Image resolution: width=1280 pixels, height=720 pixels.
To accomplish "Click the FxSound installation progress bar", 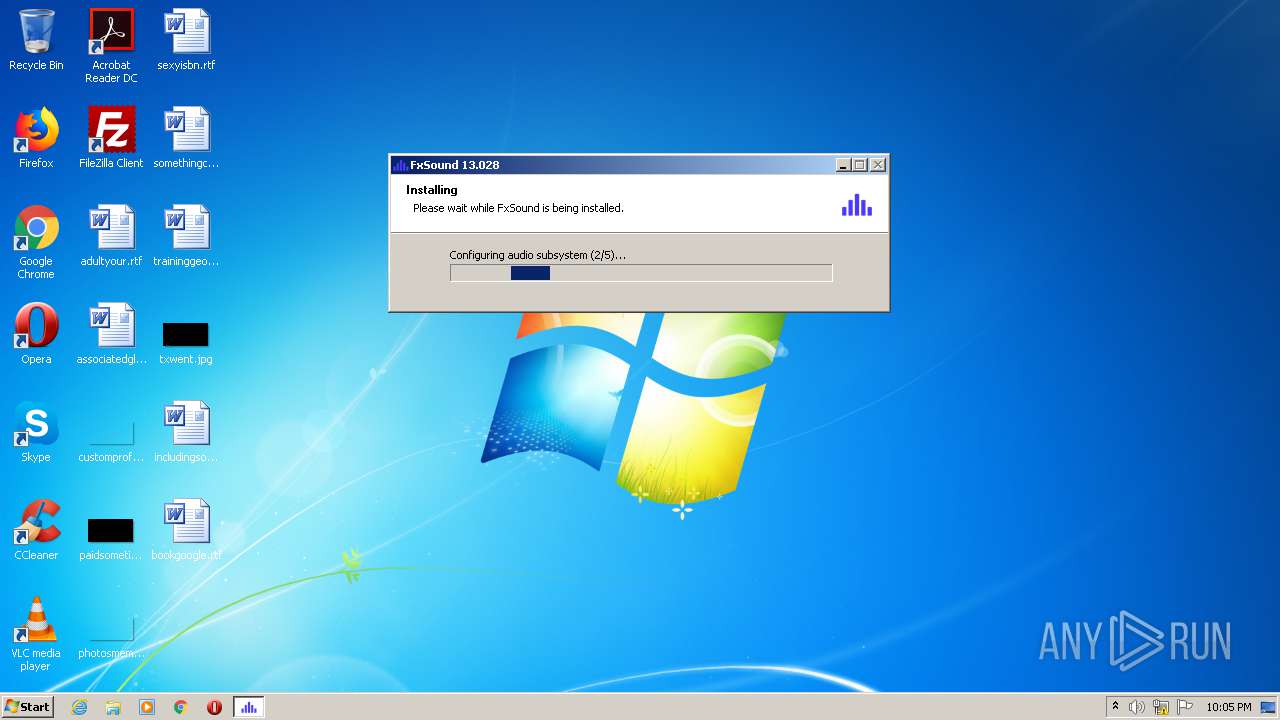I will [x=641, y=273].
